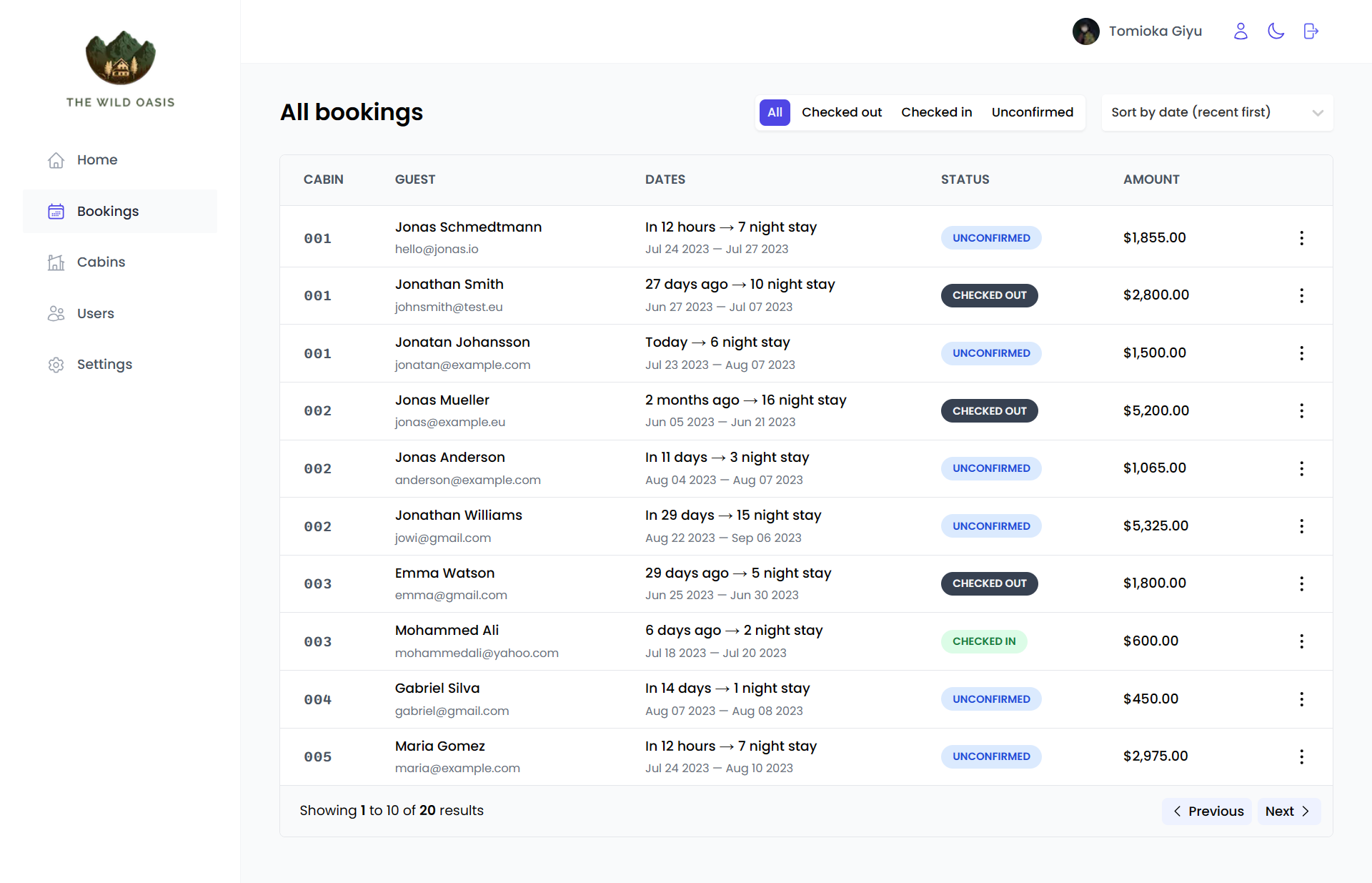Open Users via the people icon
This screenshot has height=883, width=1372.
[x=56, y=313]
